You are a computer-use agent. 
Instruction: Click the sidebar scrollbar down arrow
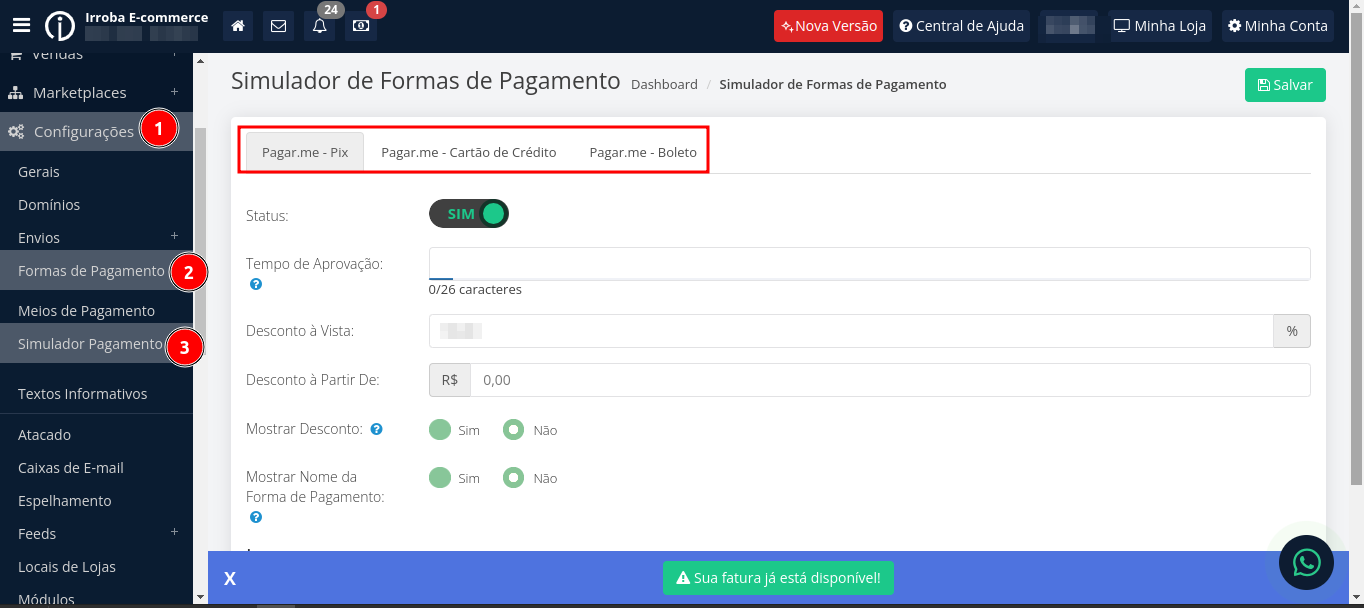[x=200, y=596]
